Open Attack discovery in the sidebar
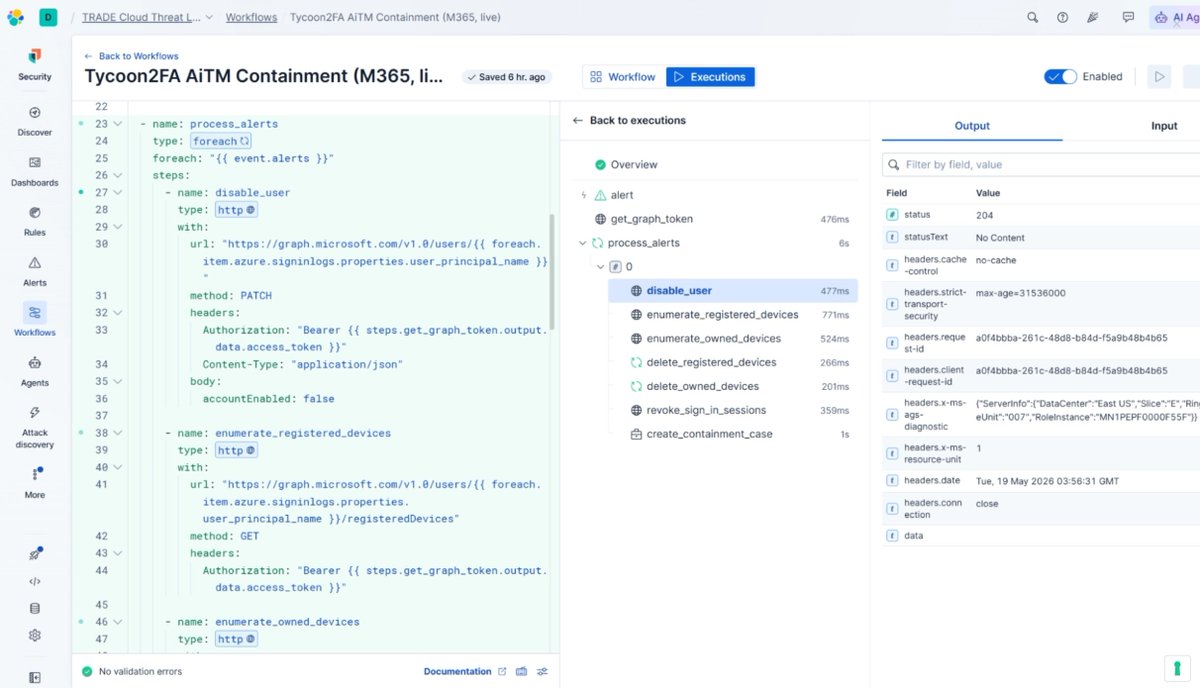 pyautogui.click(x=35, y=427)
